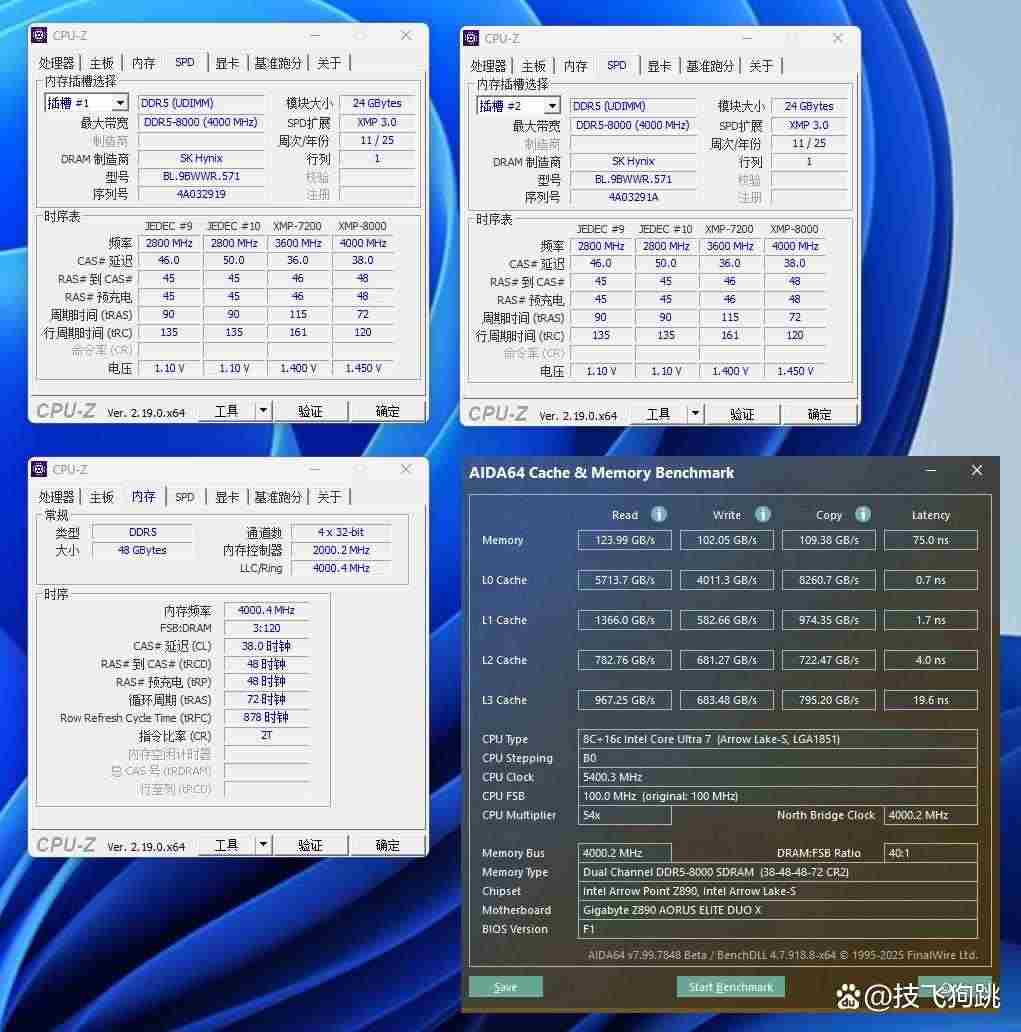Minimize the AIDA64 benchmark window
Image resolution: width=1021 pixels, height=1032 pixels.
(931, 471)
